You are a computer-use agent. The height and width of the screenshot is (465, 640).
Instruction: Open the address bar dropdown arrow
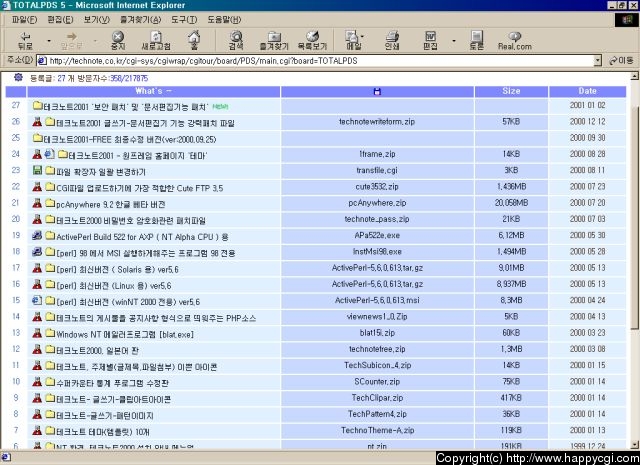(x=598, y=61)
